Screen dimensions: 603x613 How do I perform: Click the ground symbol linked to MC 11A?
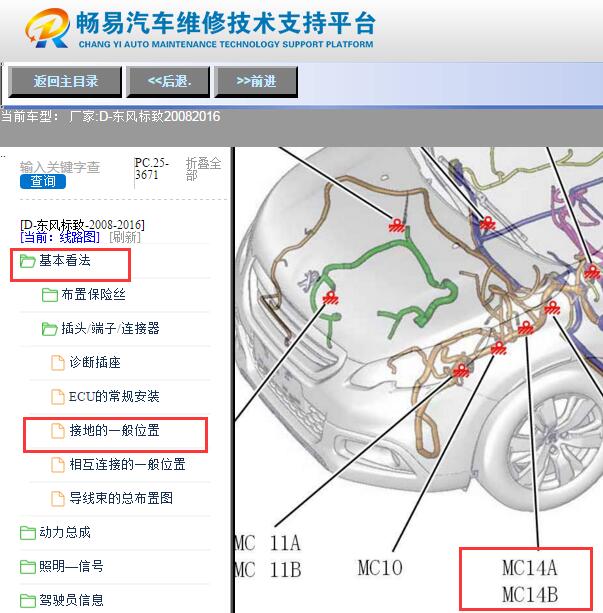(x=461, y=371)
